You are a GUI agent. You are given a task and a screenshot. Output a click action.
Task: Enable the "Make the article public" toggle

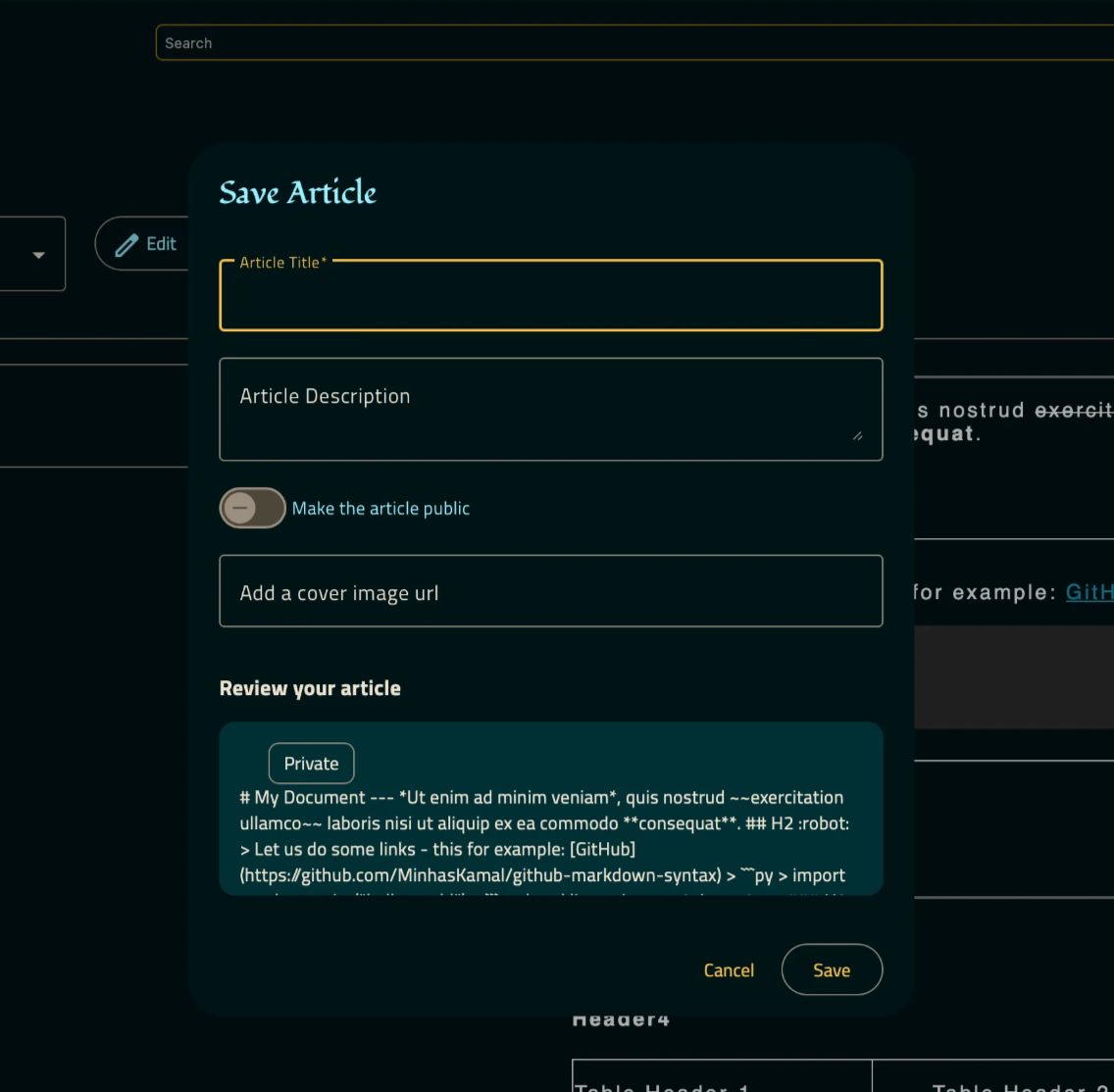252,508
